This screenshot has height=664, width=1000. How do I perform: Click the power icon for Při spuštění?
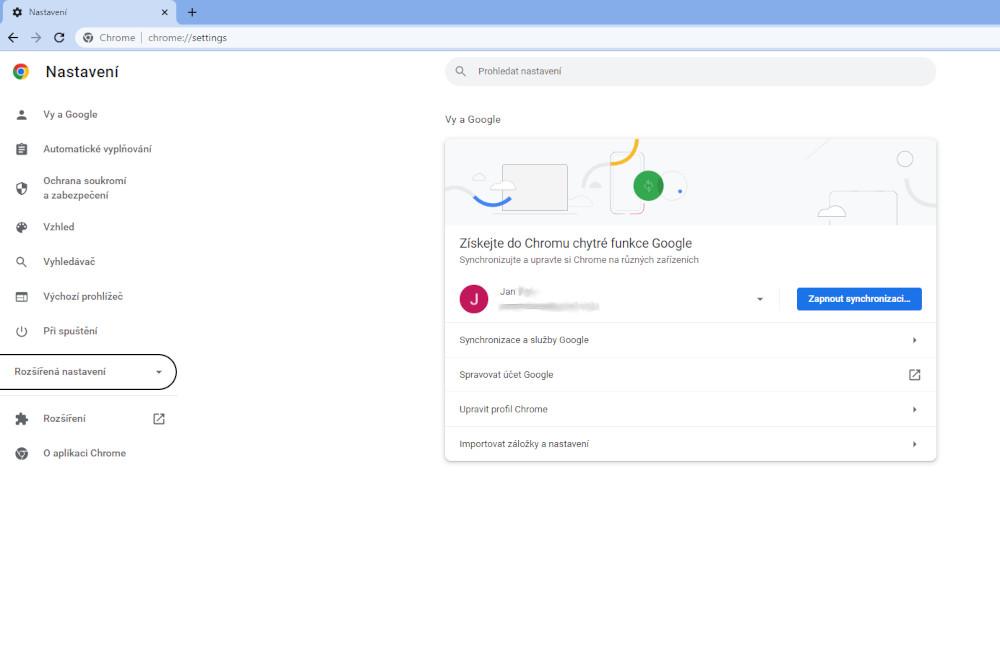tap(22, 332)
